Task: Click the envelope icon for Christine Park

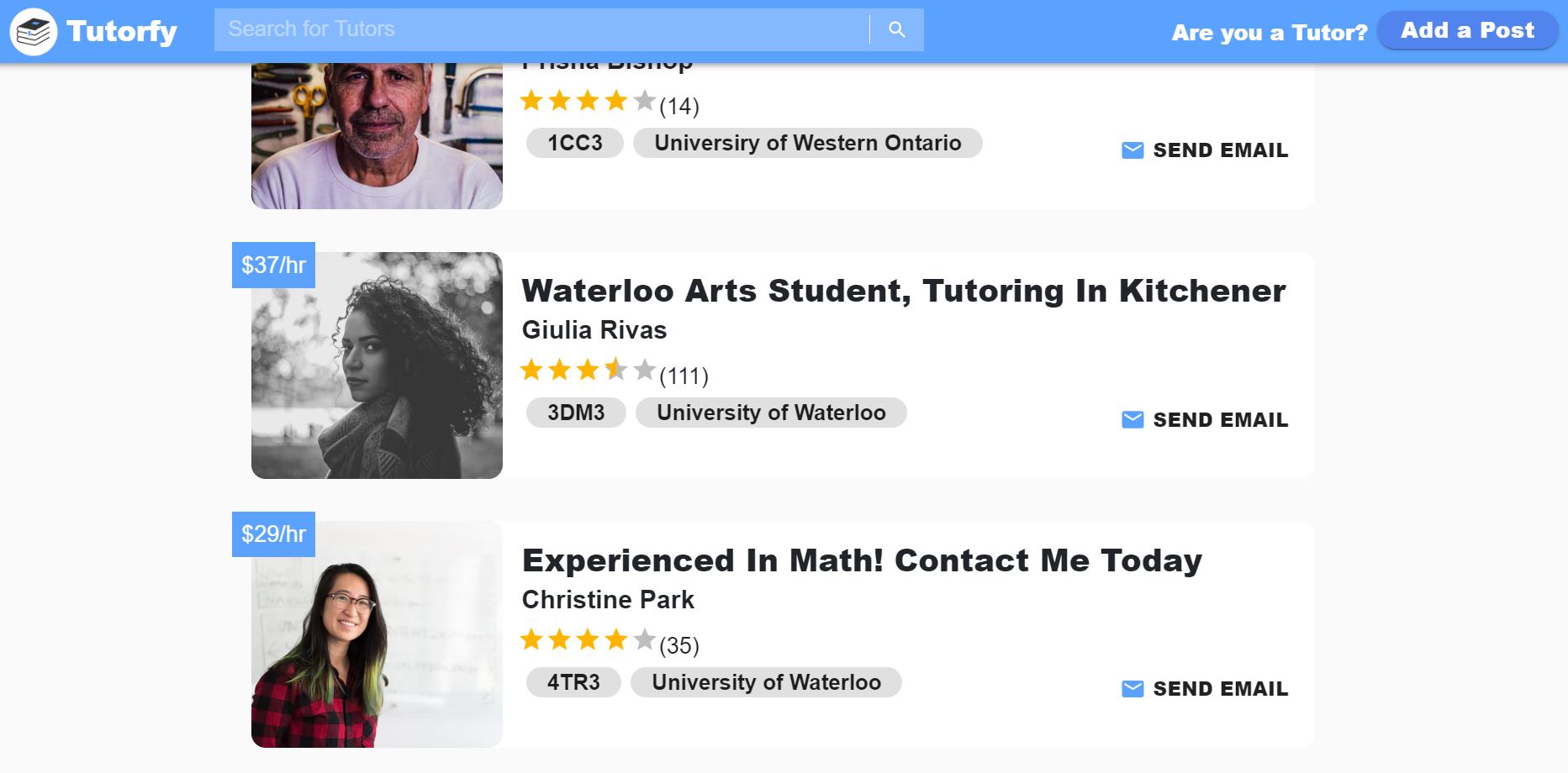Action: coord(1132,689)
